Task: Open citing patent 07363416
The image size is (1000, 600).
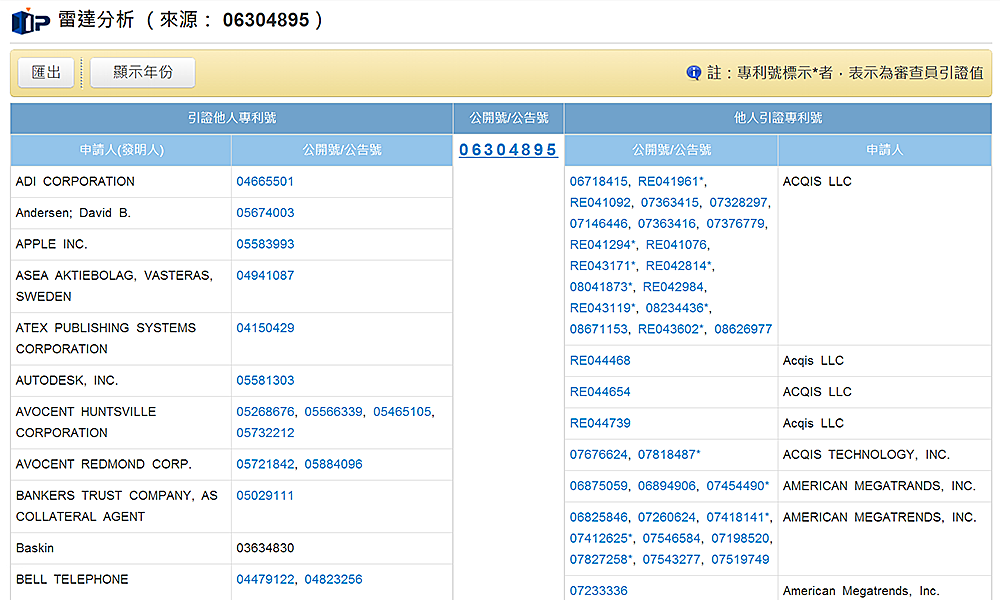Action: click(x=667, y=223)
